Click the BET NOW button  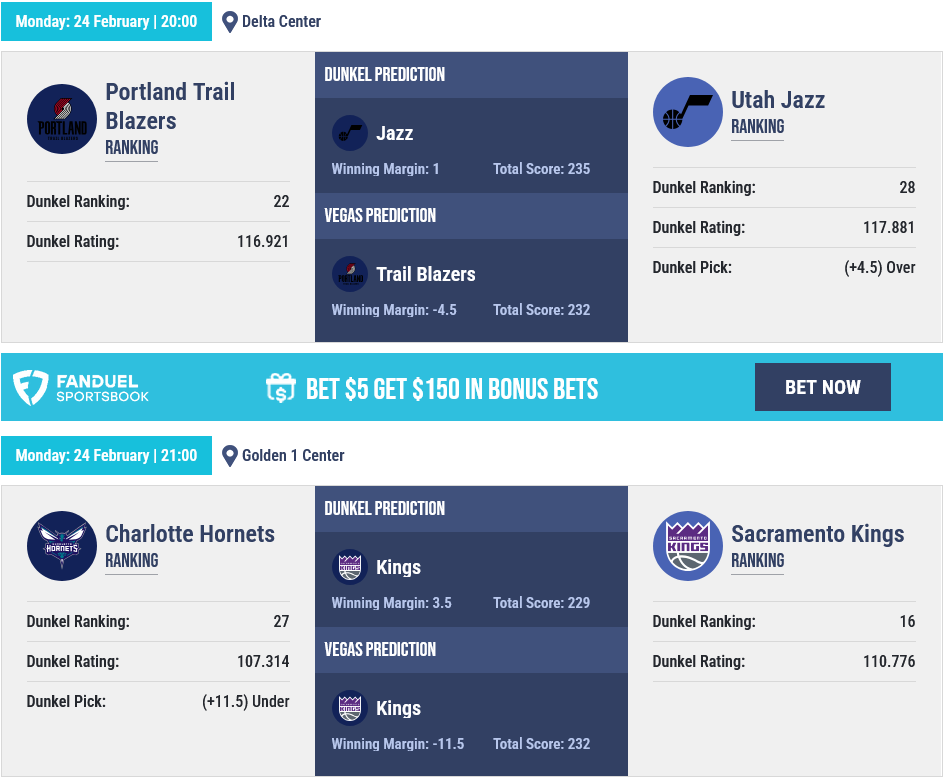[x=822, y=387]
